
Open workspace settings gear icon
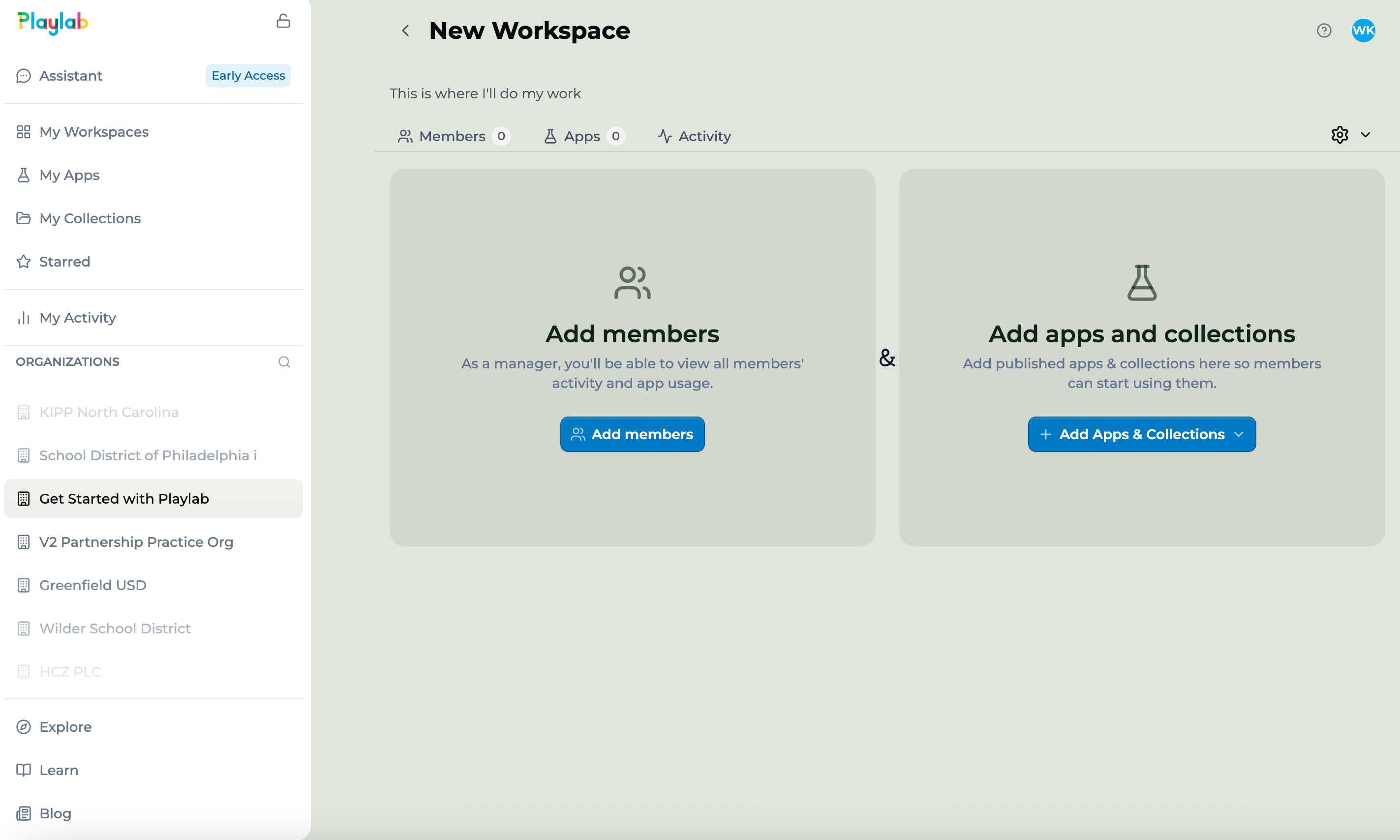(1339, 135)
